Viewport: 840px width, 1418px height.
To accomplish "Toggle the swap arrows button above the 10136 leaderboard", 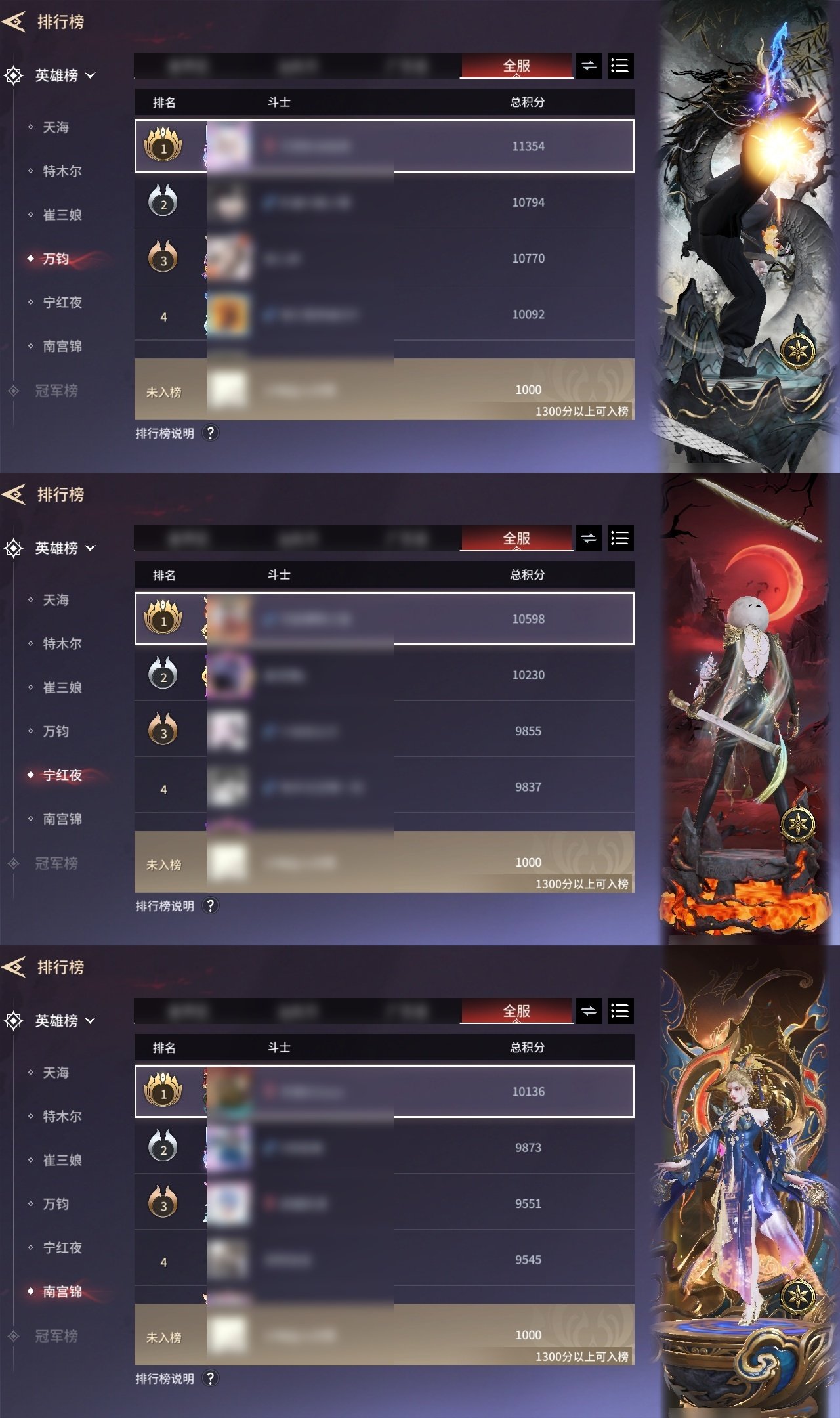I will click(589, 1011).
